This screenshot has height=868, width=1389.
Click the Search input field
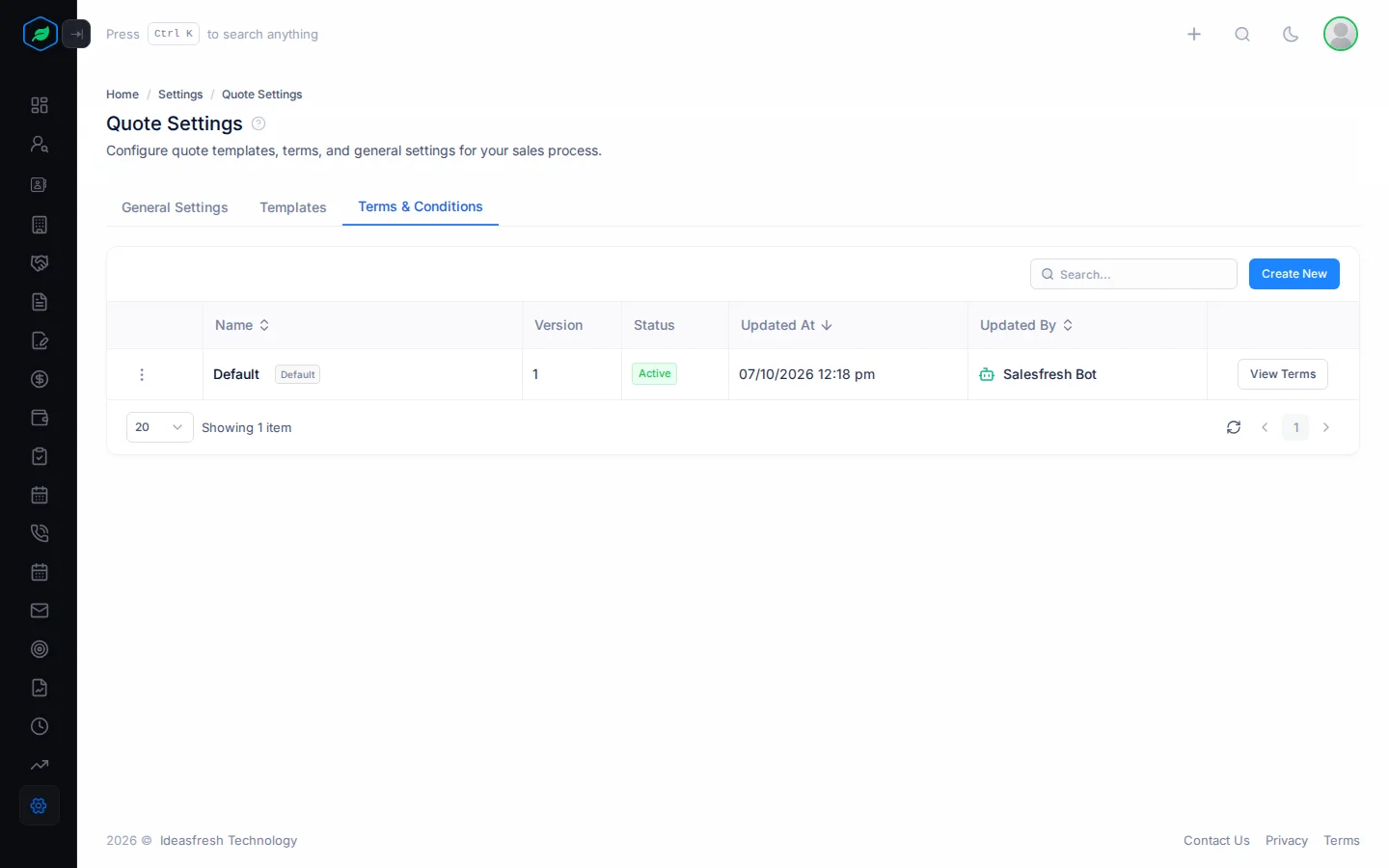tap(1133, 274)
